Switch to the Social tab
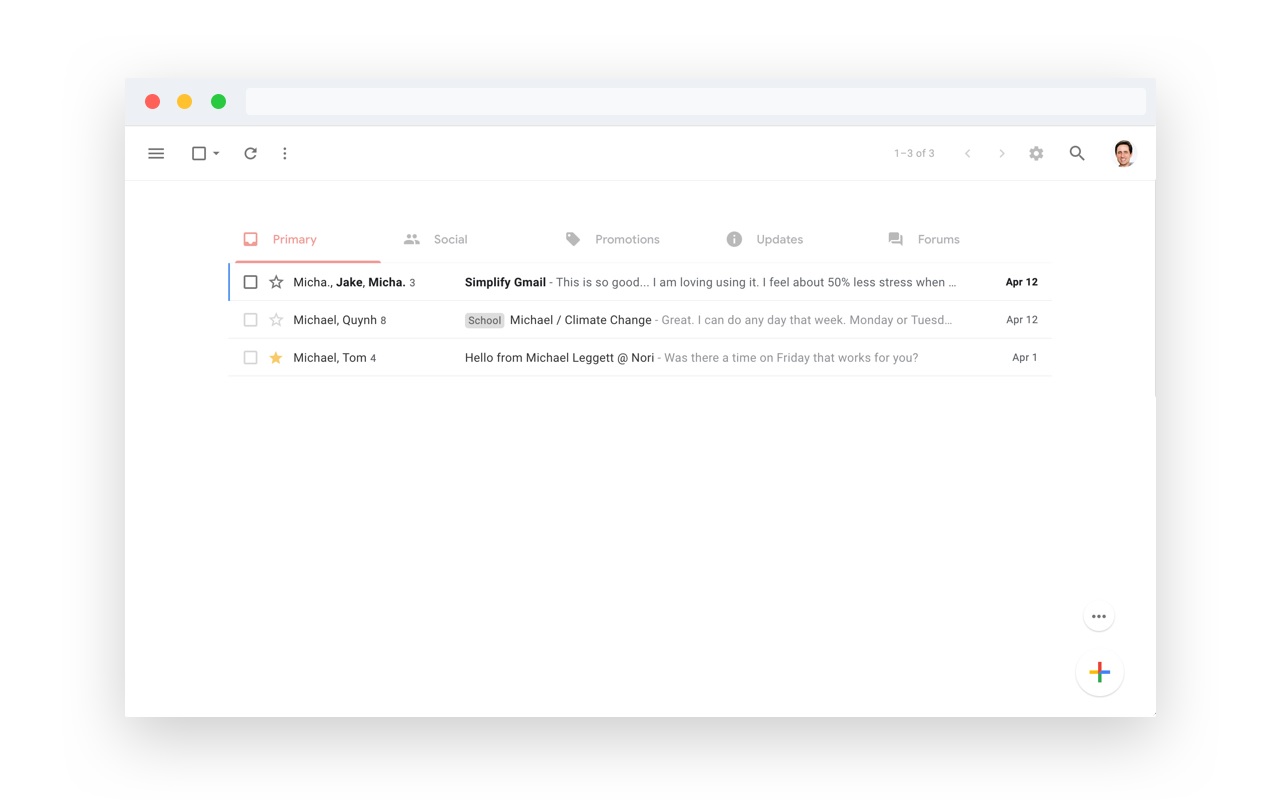 (x=436, y=239)
